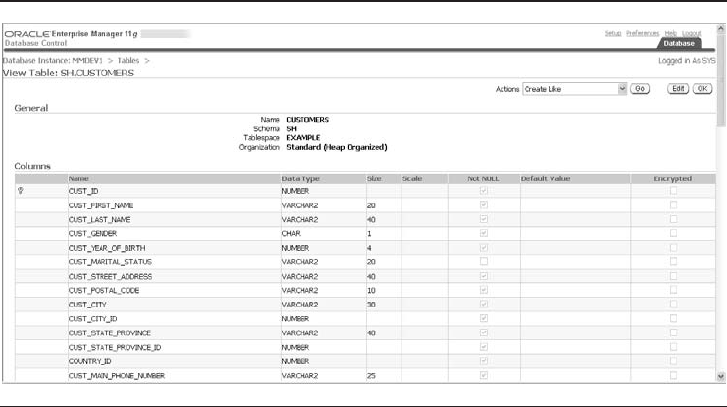
Task: Open the Help link in header
Action: 670,33
